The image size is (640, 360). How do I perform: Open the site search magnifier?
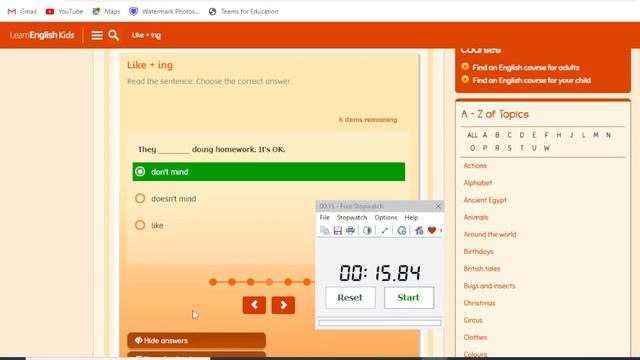click(x=114, y=36)
